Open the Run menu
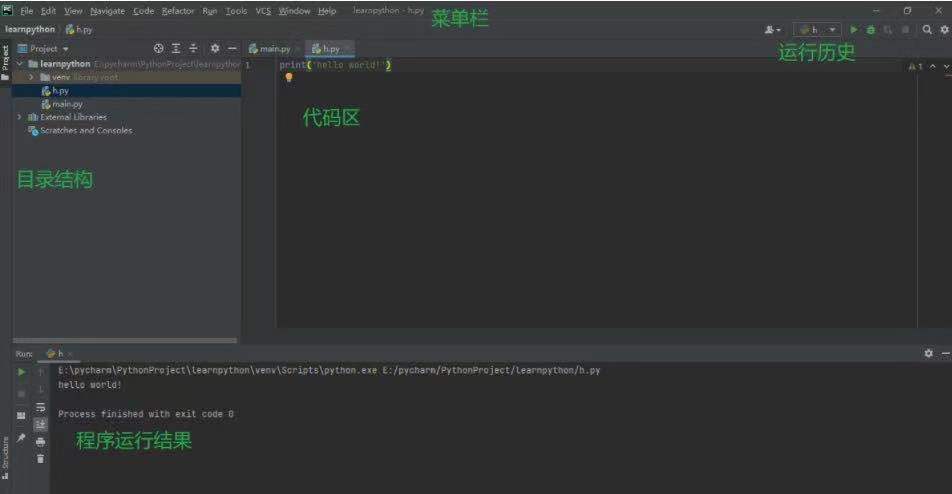952x494 pixels. pos(209,11)
